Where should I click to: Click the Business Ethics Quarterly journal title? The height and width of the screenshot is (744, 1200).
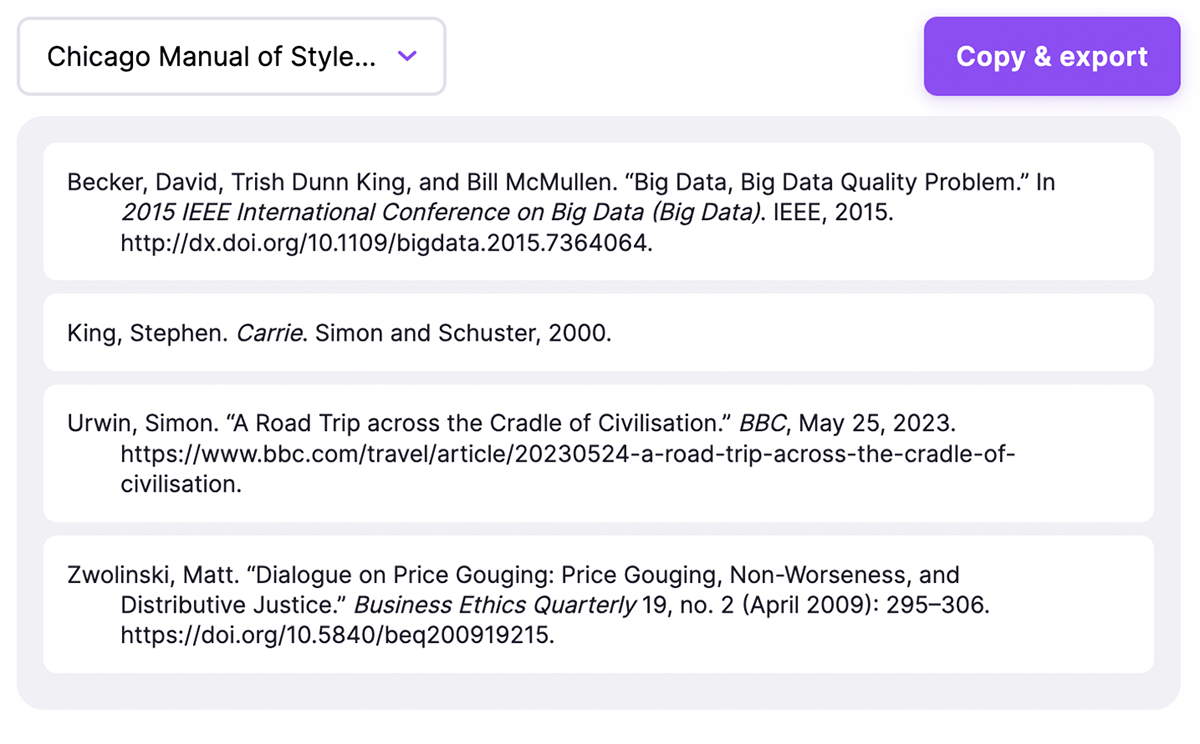click(495, 605)
